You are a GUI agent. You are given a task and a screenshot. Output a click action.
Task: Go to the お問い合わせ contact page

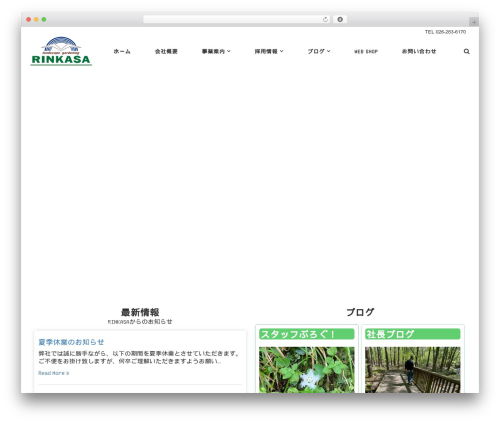click(419, 51)
